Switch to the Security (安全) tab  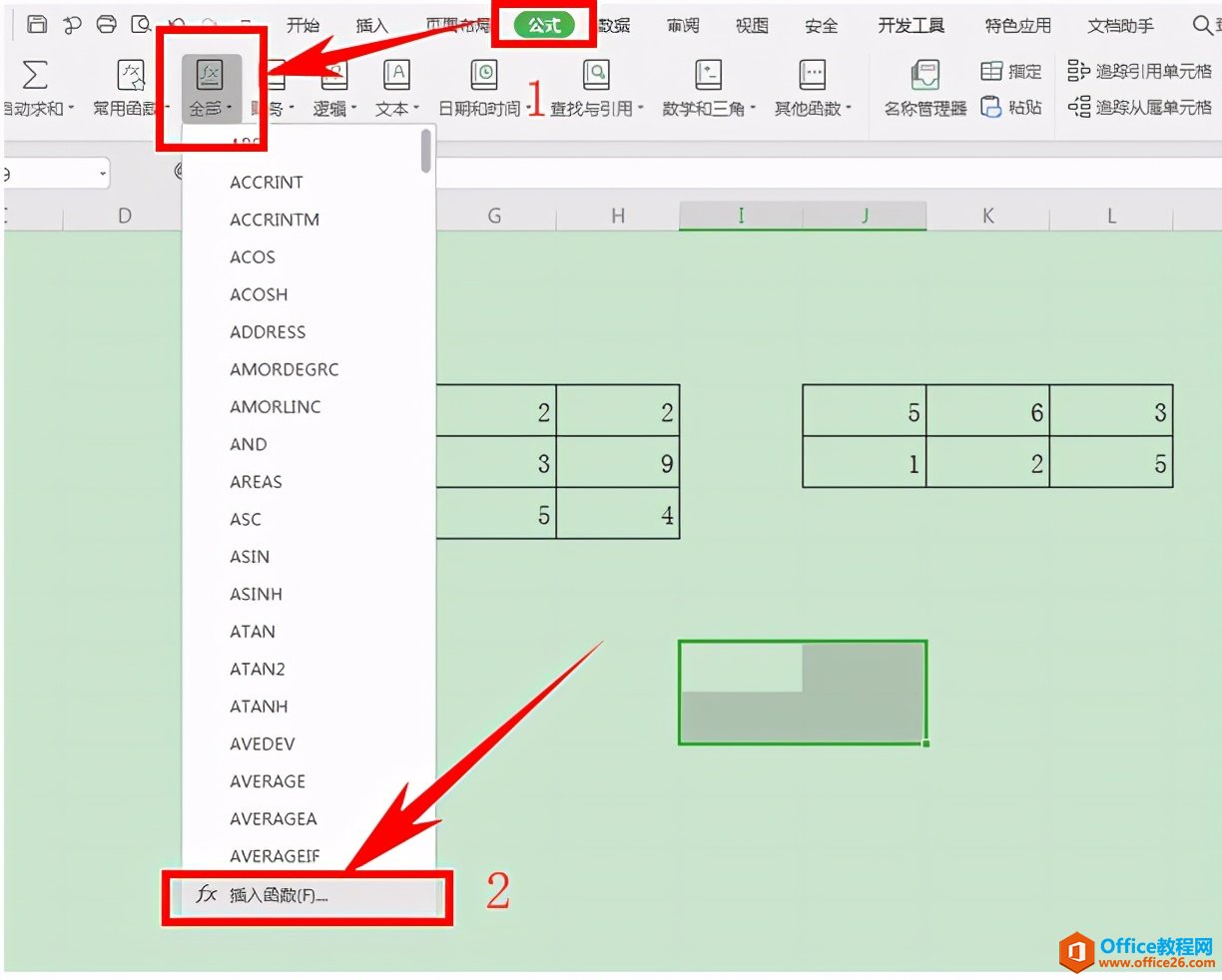point(822,25)
